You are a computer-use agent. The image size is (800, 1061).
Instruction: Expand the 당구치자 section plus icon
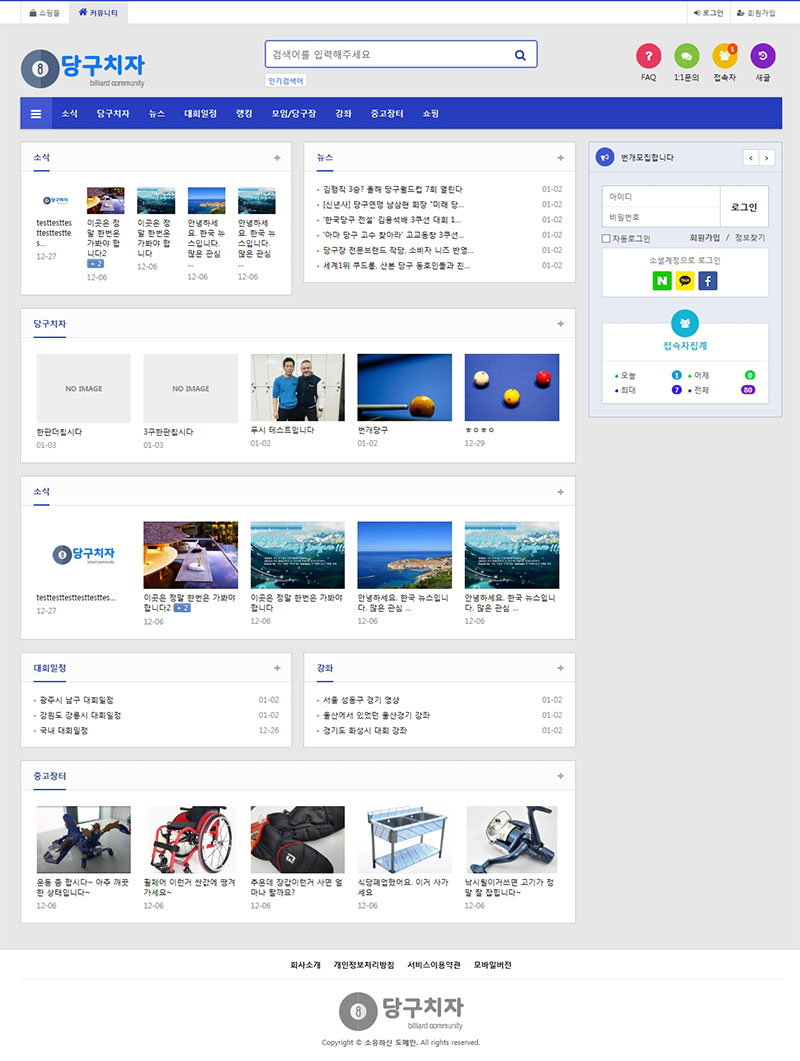(560, 324)
